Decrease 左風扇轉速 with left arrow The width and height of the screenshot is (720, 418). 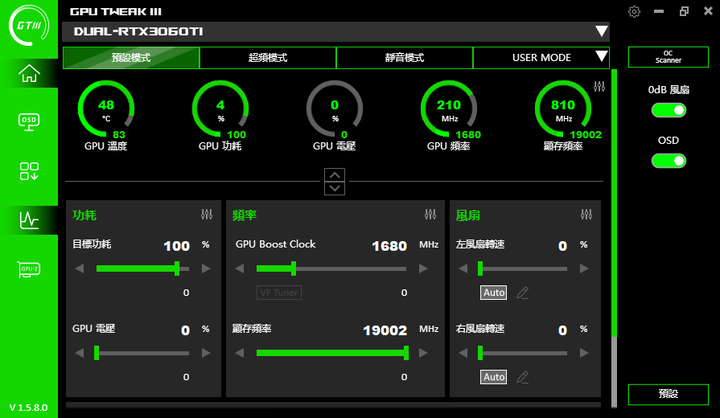pyautogui.click(x=463, y=268)
